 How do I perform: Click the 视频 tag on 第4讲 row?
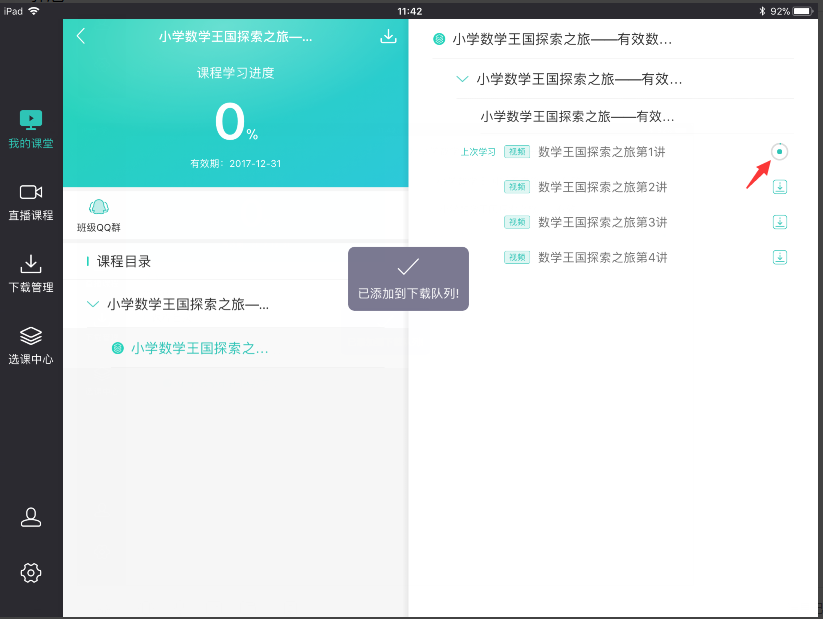[x=517, y=257]
